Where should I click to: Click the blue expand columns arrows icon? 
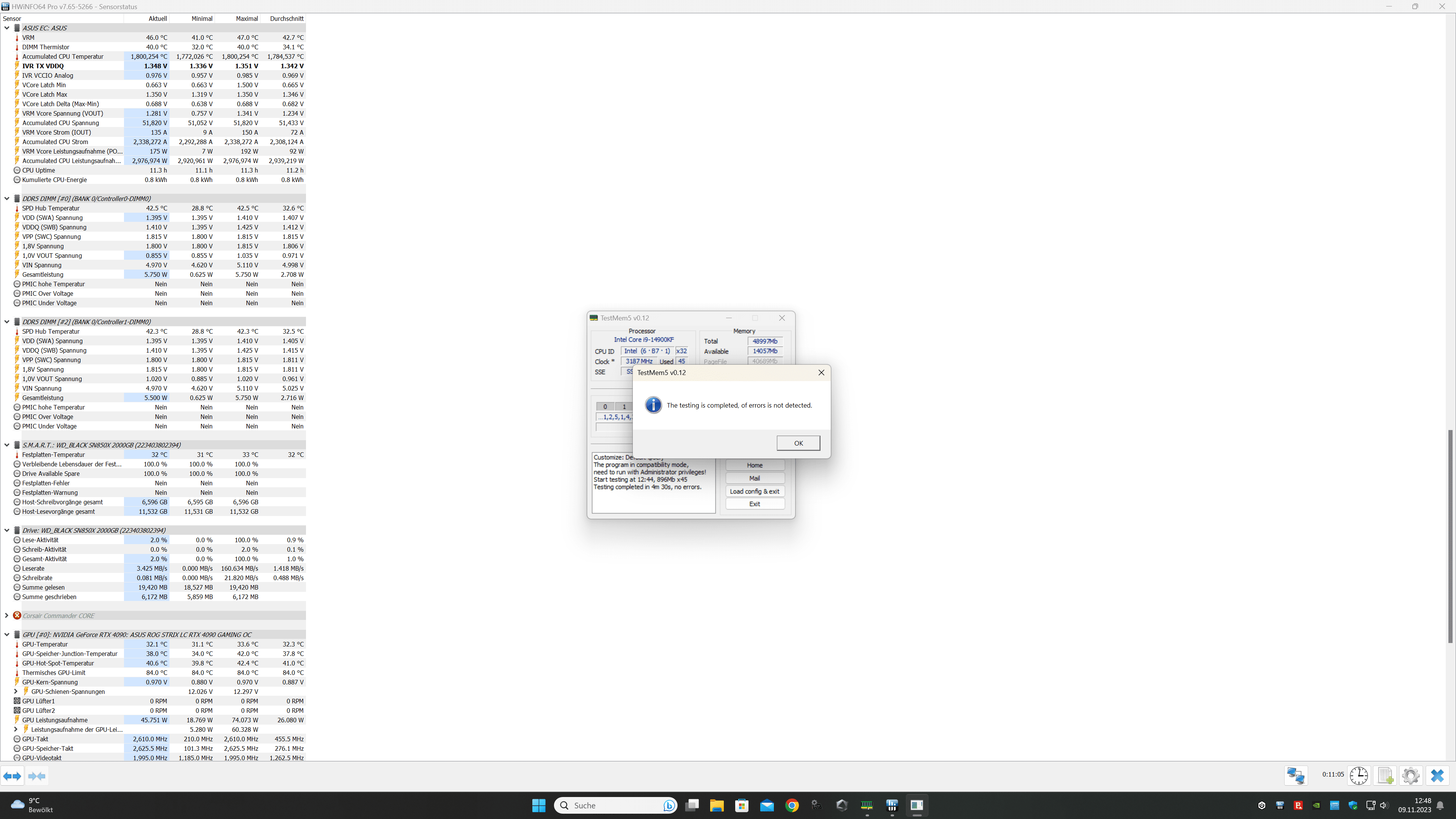[13, 776]
